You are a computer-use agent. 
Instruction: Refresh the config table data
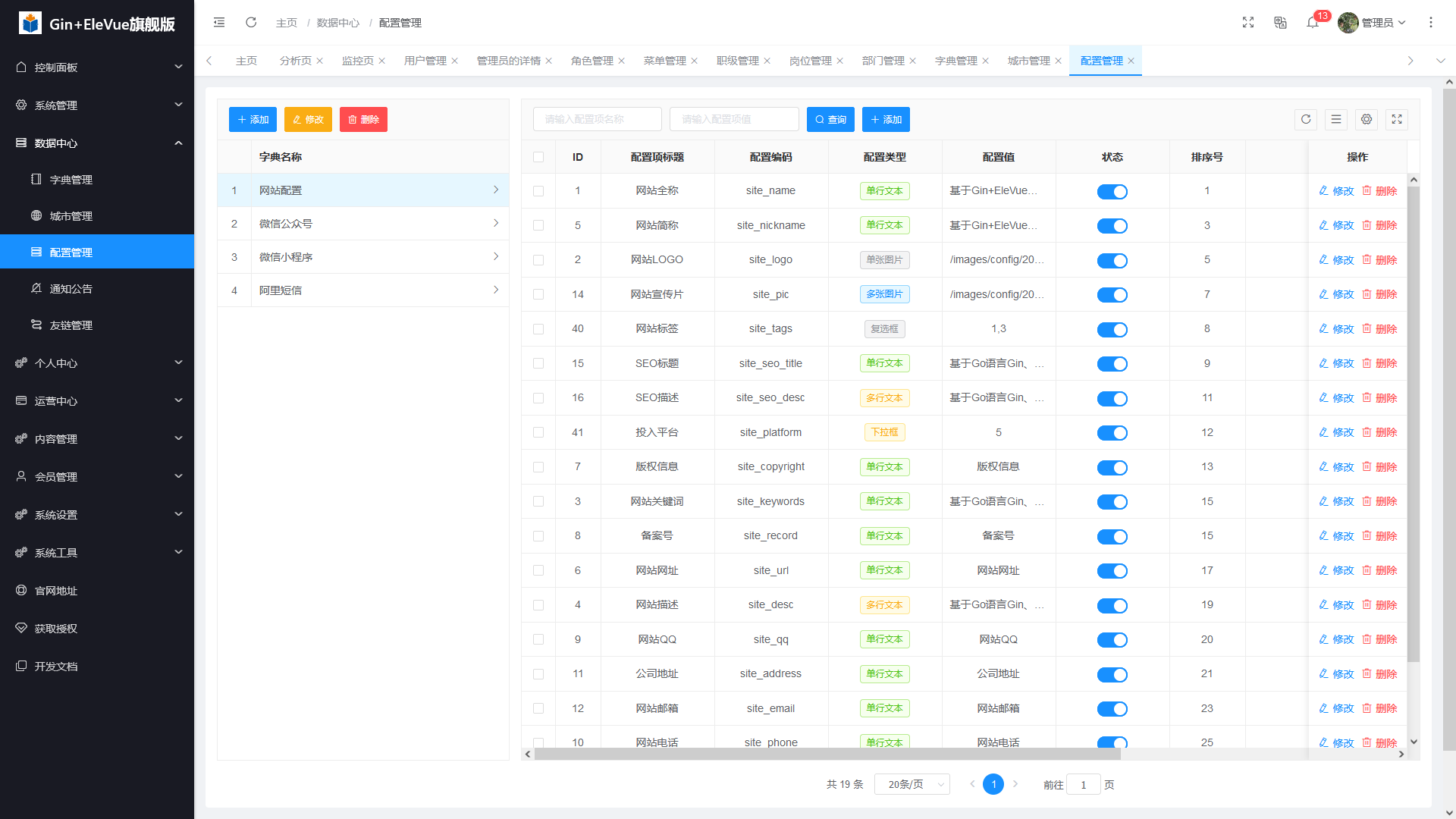[1306, 119]
